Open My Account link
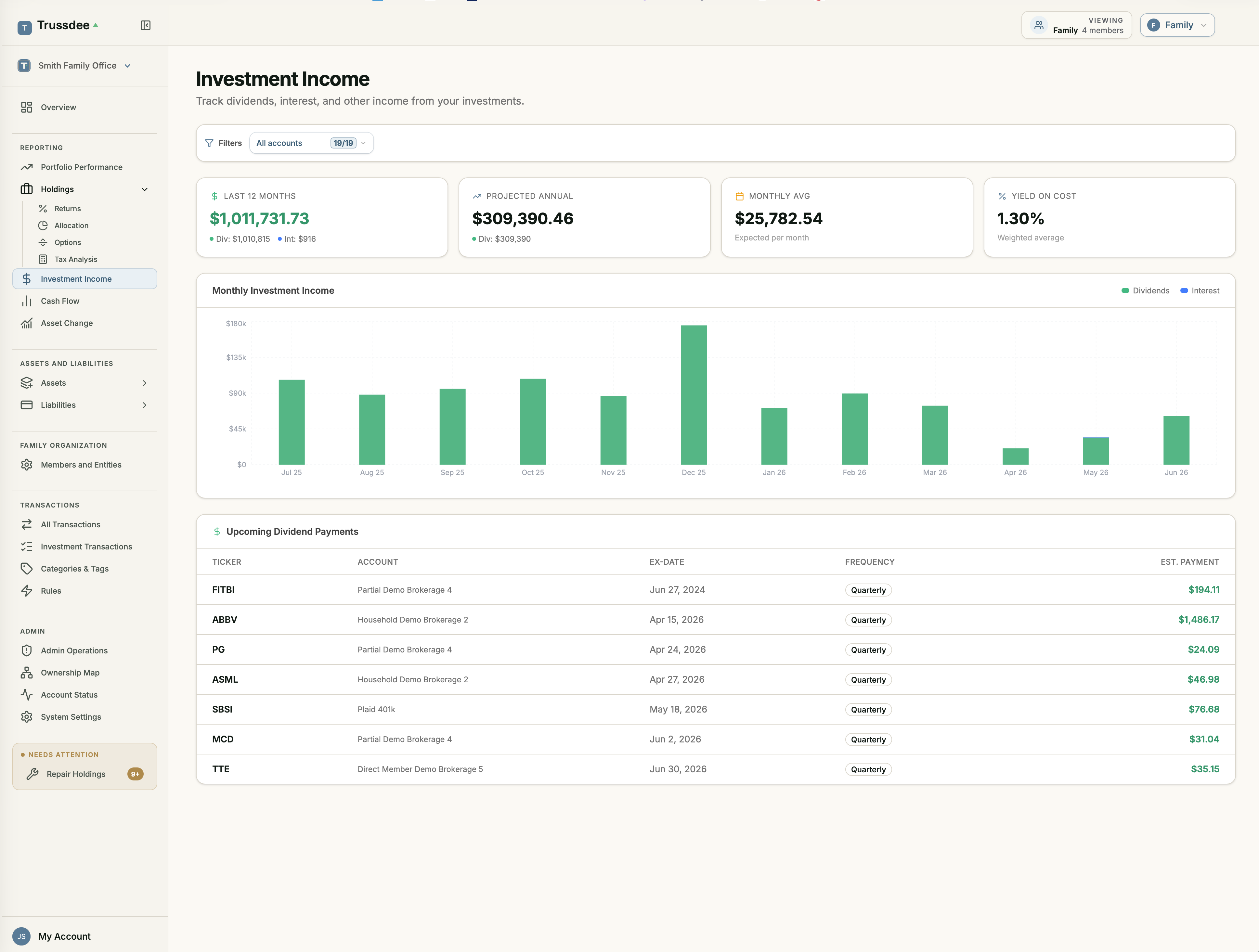This screenshot has width=1259, height=952. point(64,936)
